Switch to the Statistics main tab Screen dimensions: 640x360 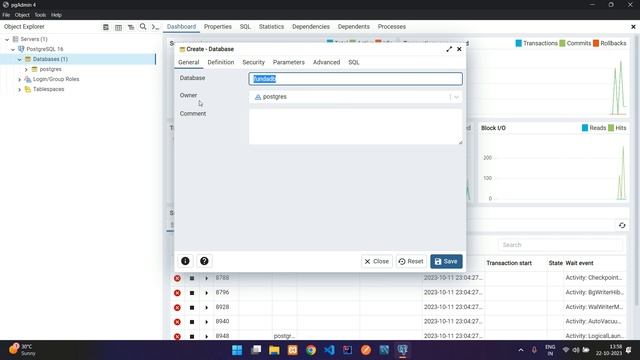point(271,27)
